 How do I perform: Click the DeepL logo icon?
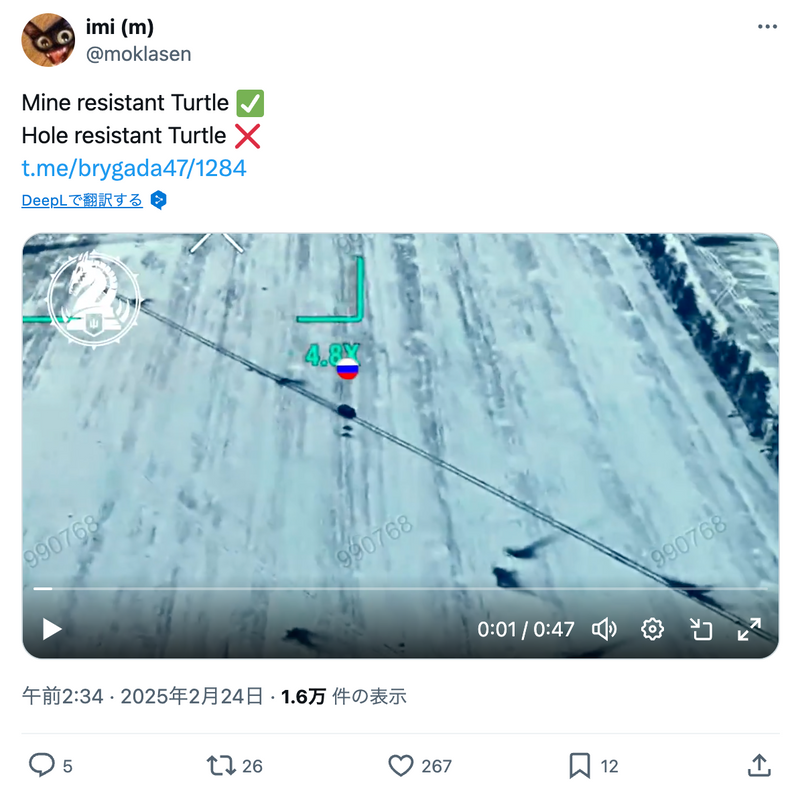(158, 201)
